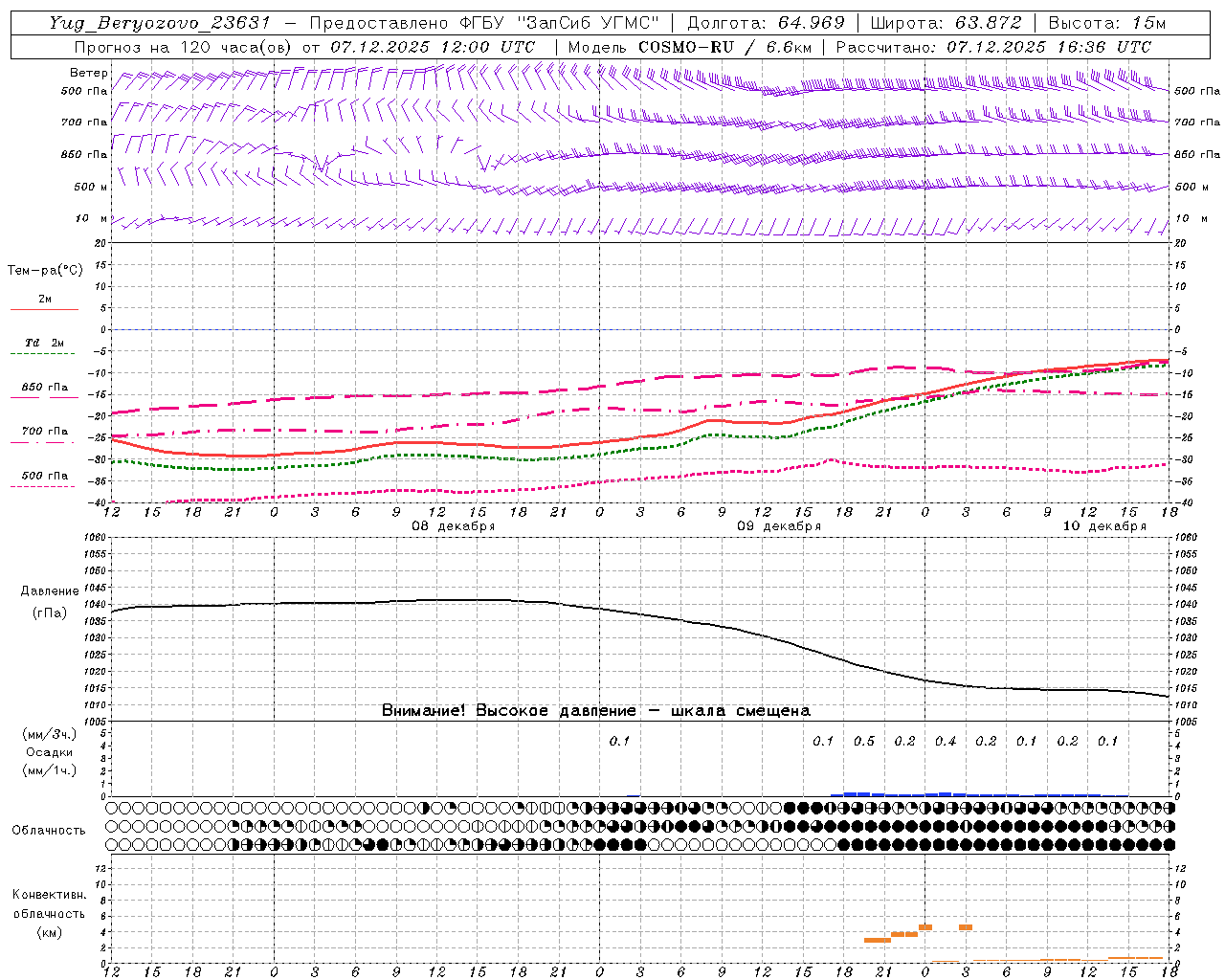Click the Модель COSMO-RU / 6.6км label
Screen dimensions: 1225x980
click(x=689, y=46)
